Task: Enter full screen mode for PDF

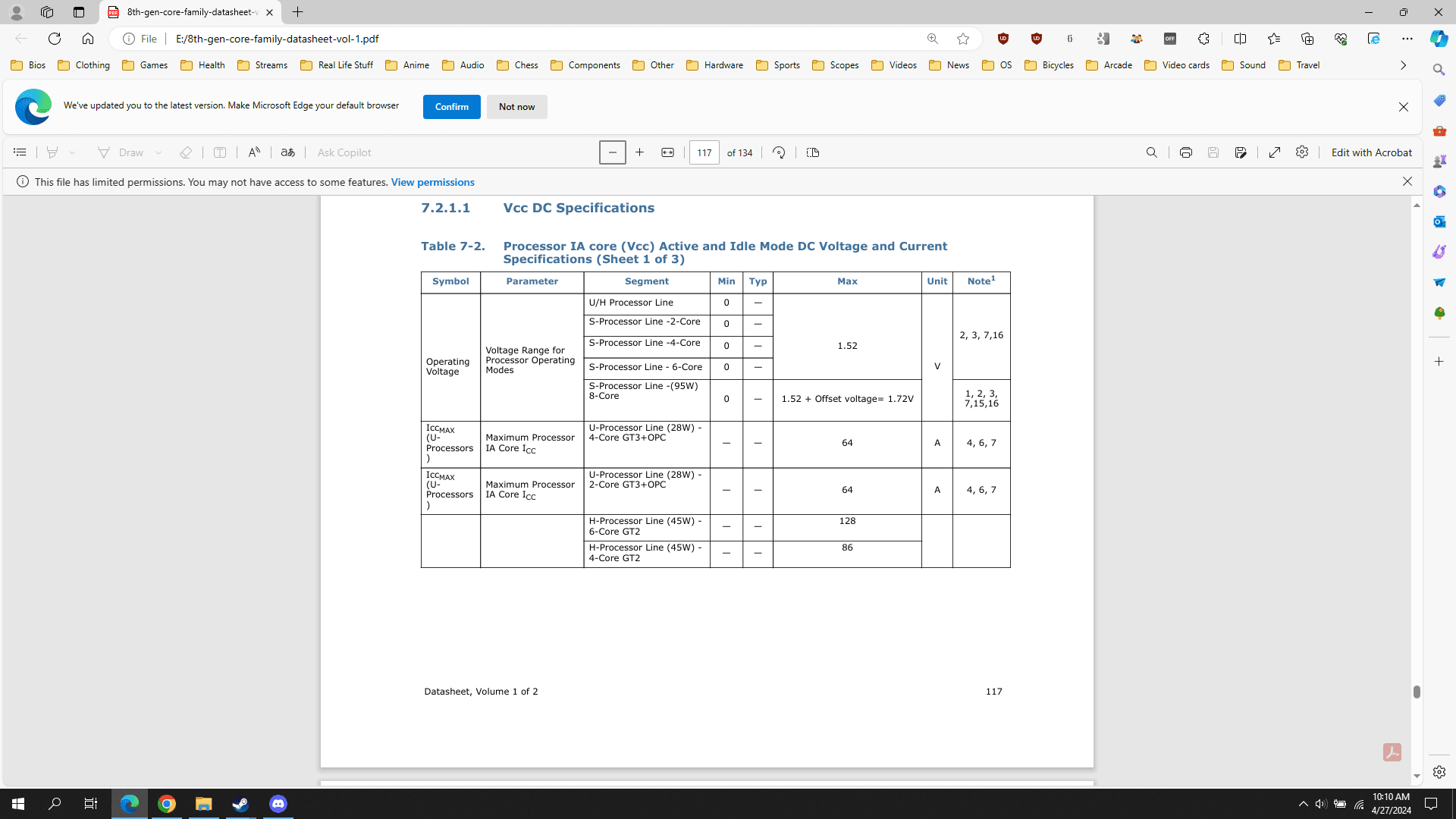Action: (1275, 152)
